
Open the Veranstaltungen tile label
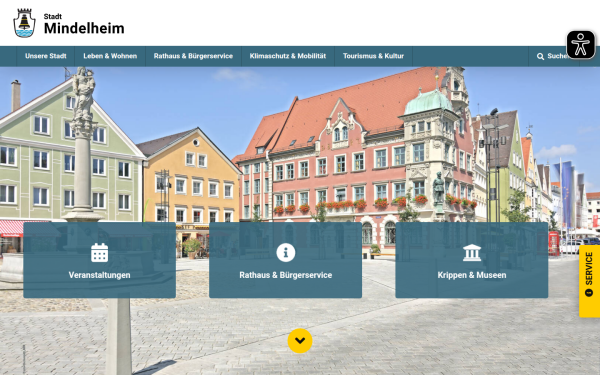(x=99, y=275)
